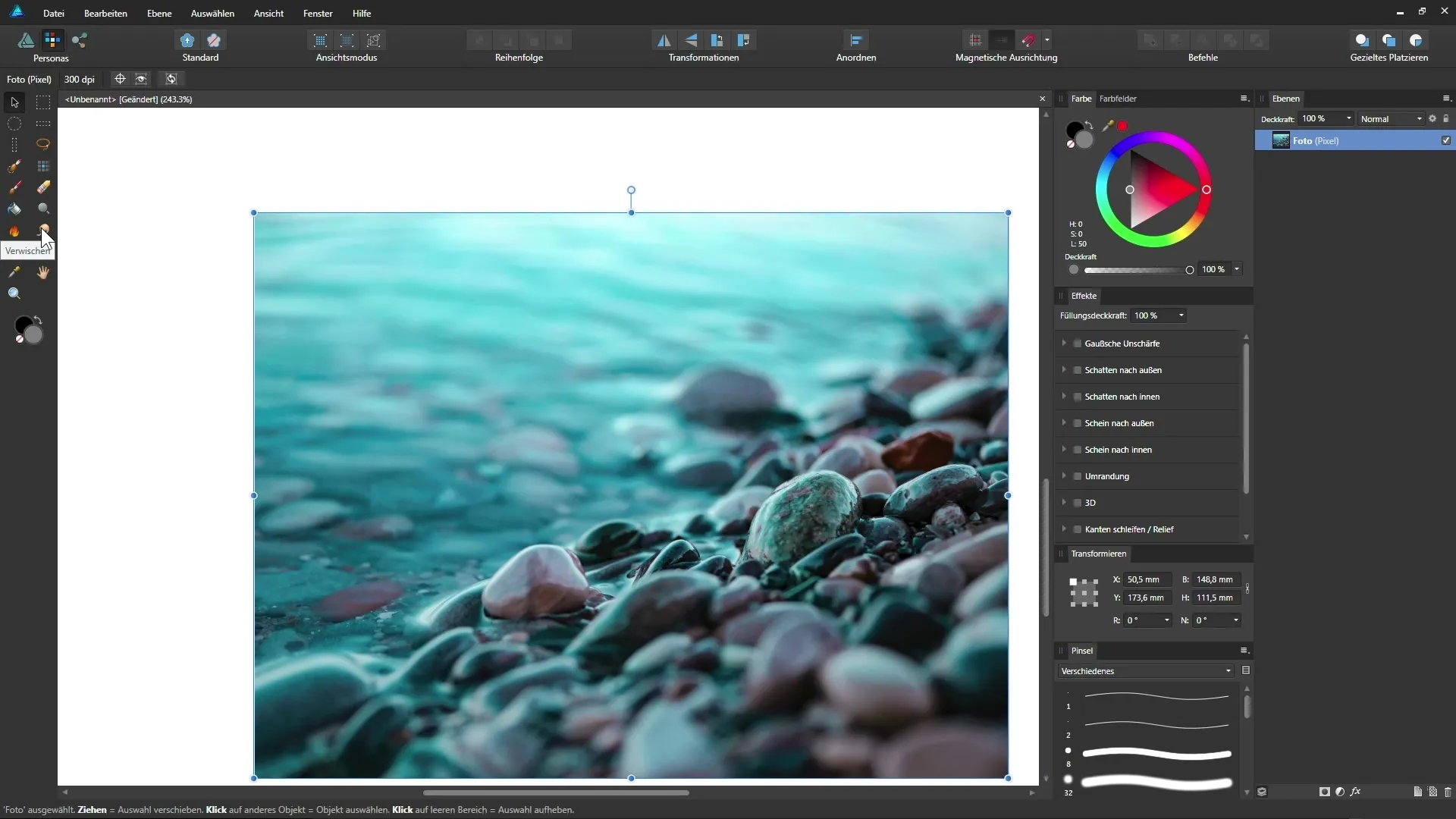Screen dimensions: 1456x819
Task: Enable Gaußsche Unschärfe effect checkbox
Action: [1078, 344]
